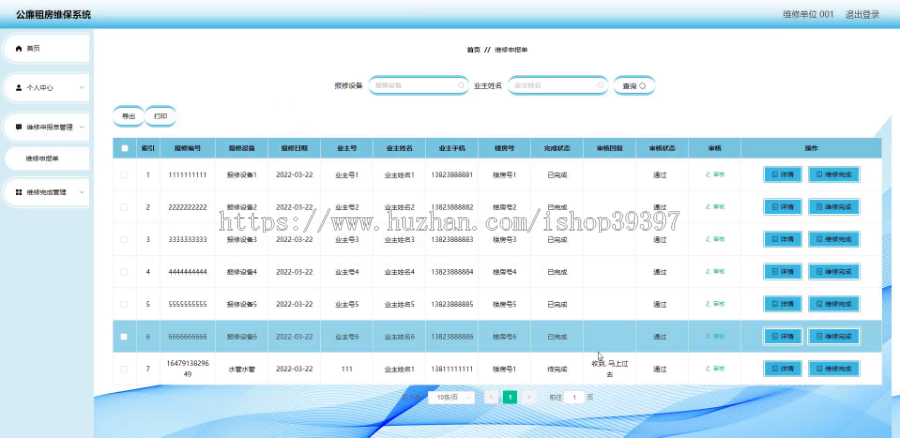Click 维修完成 for row 5555555555
Viewport: 900px width, 438px height.
(x=834, y=304)
